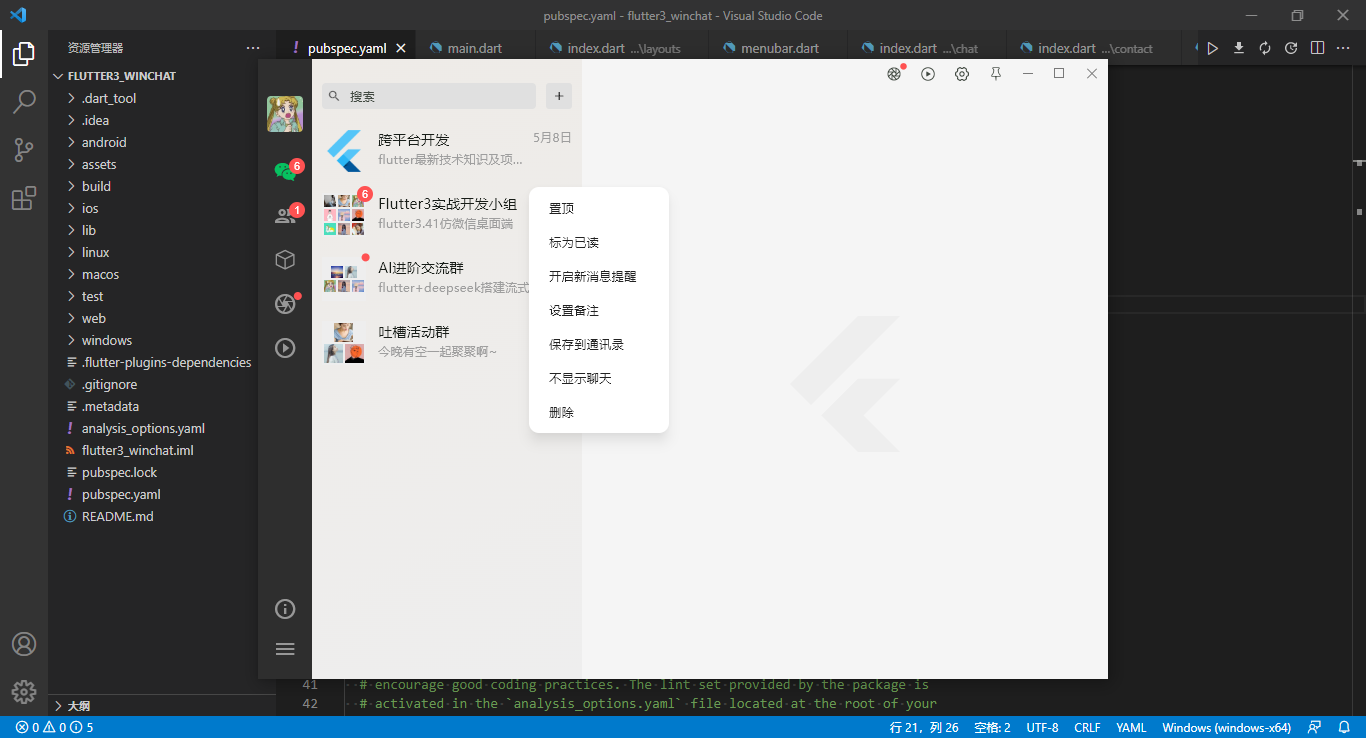Switch to the main.dart tab
1366x738 pixels.
coord(476,48)
